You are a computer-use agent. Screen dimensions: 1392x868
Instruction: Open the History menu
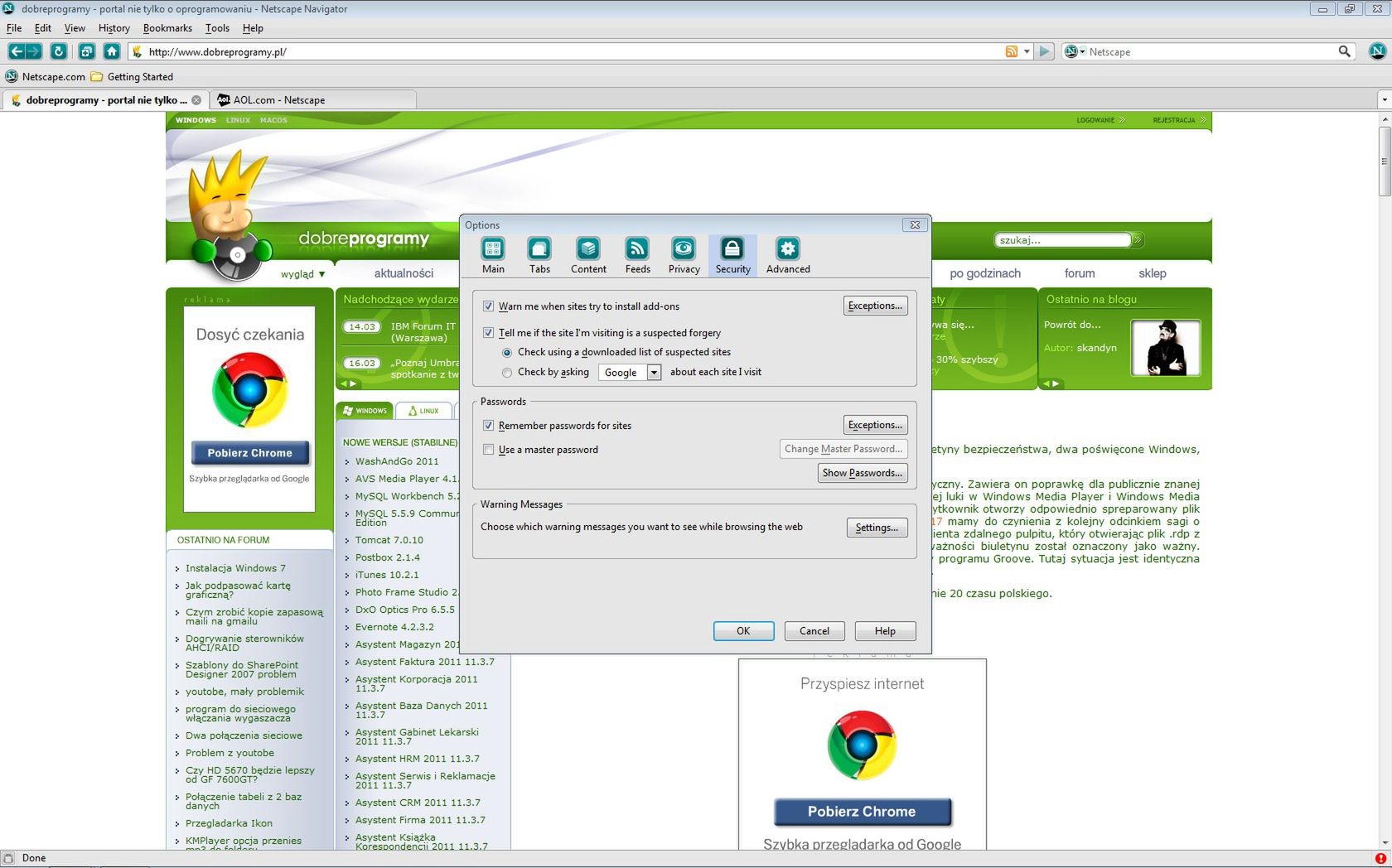coord(114,28)
